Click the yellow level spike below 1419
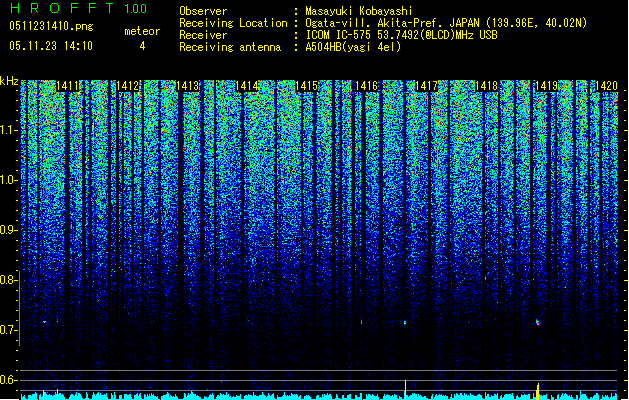Viewport: 629px width, 400px height. pos(538,391)
